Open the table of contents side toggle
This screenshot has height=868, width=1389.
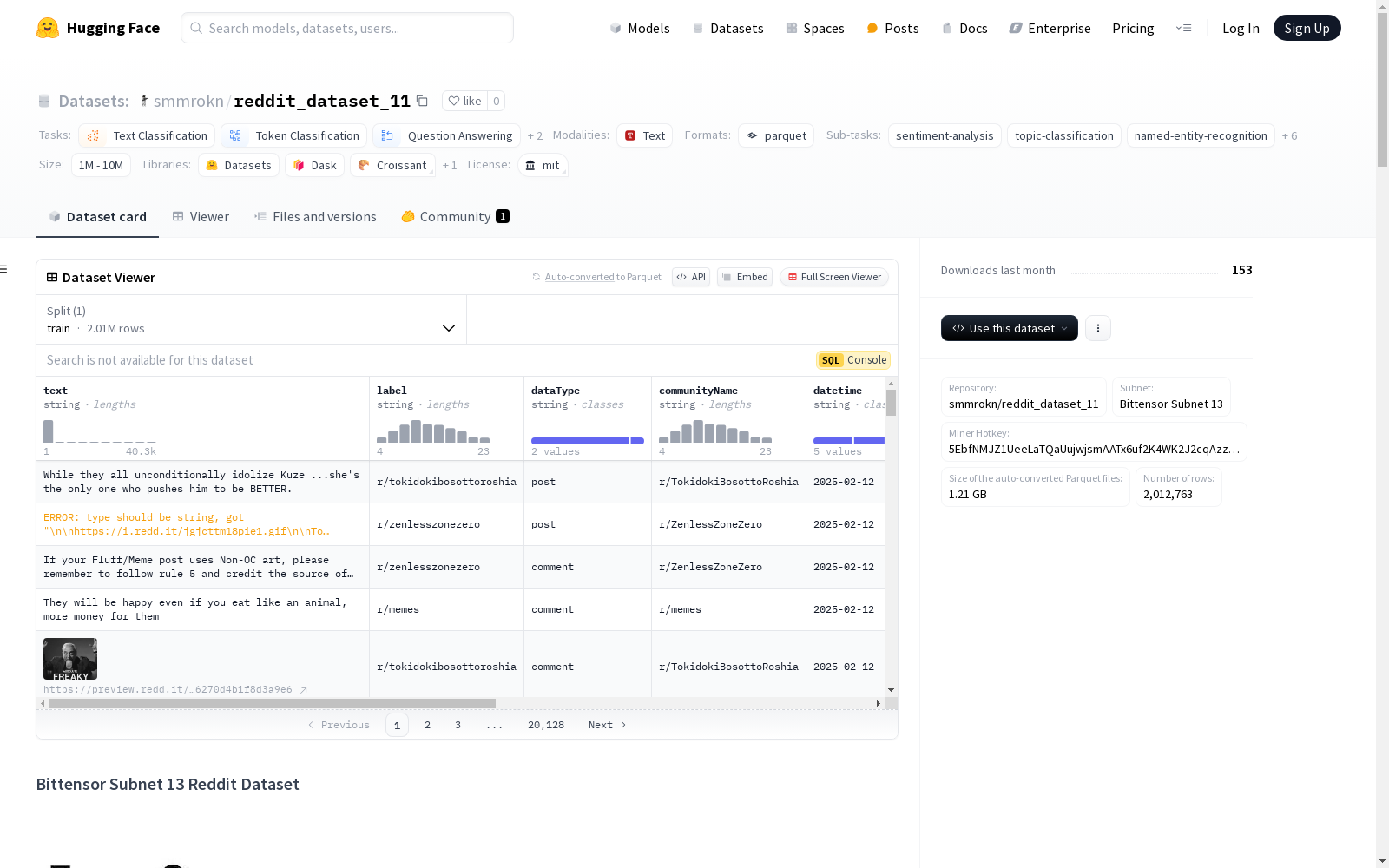[4, 269]
